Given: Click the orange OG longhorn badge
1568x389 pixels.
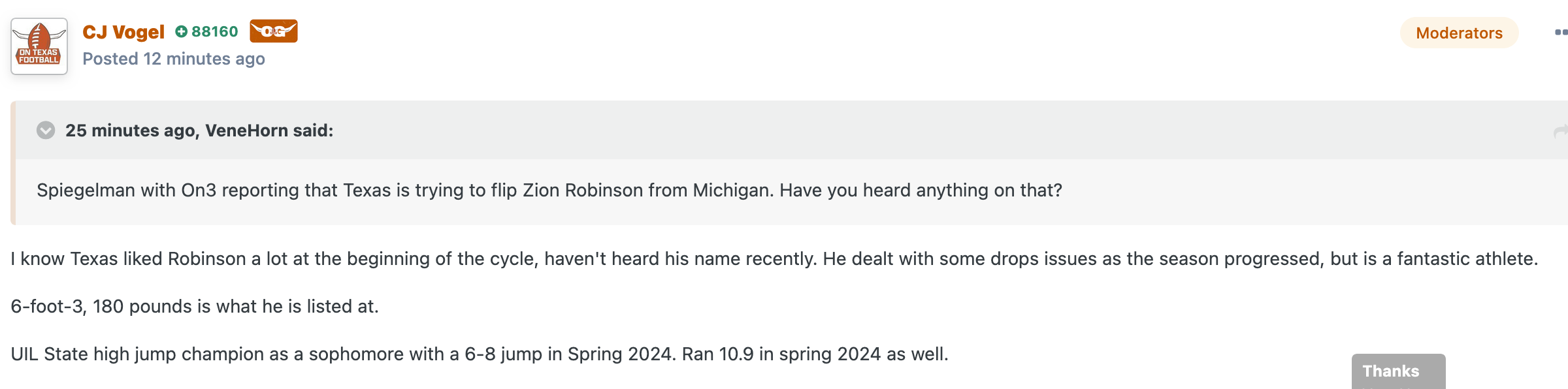Looking at the screenshot, I should (274, 31).
